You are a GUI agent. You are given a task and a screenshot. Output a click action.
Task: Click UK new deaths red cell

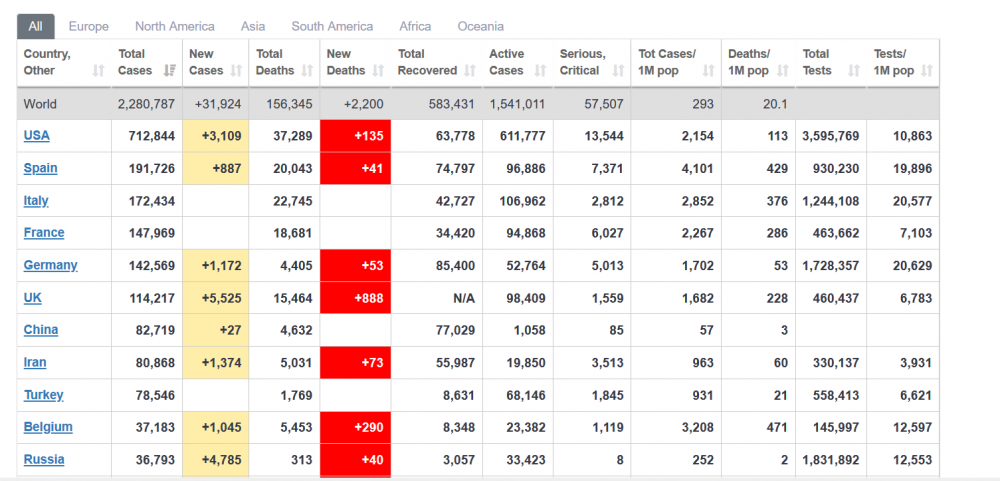pos(355,297)
